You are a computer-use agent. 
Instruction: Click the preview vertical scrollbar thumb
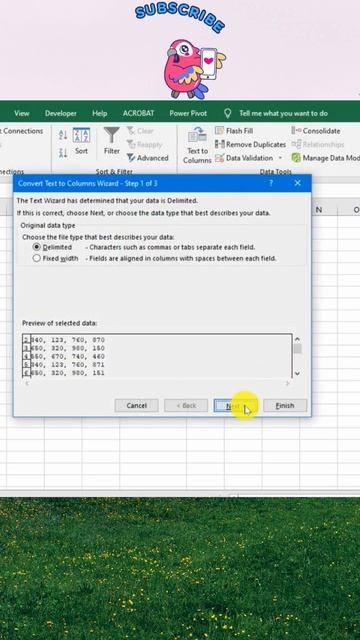[298, 349]
